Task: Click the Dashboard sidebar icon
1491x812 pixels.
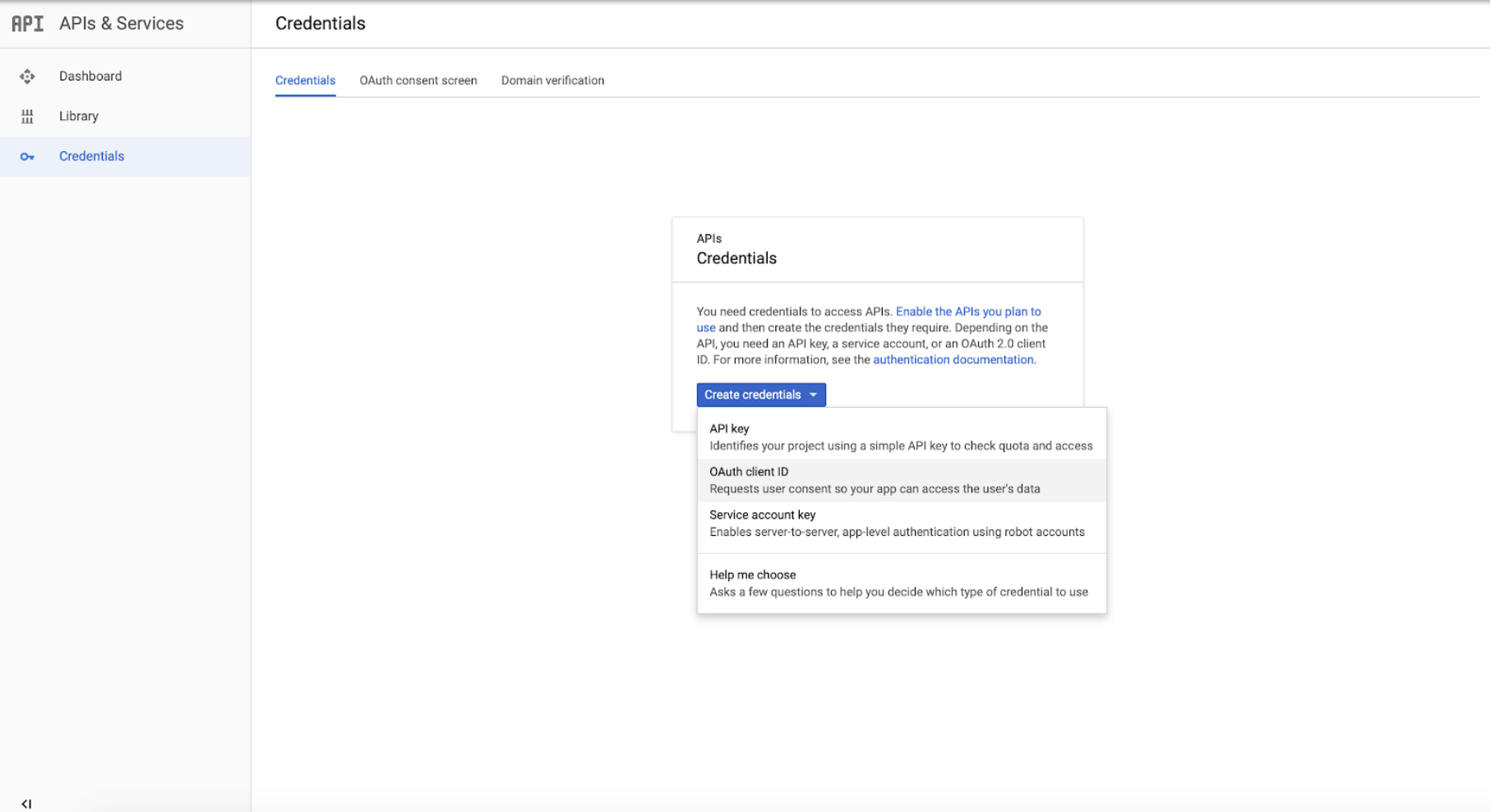Action: pyautogui.click(x=27, y=76)
